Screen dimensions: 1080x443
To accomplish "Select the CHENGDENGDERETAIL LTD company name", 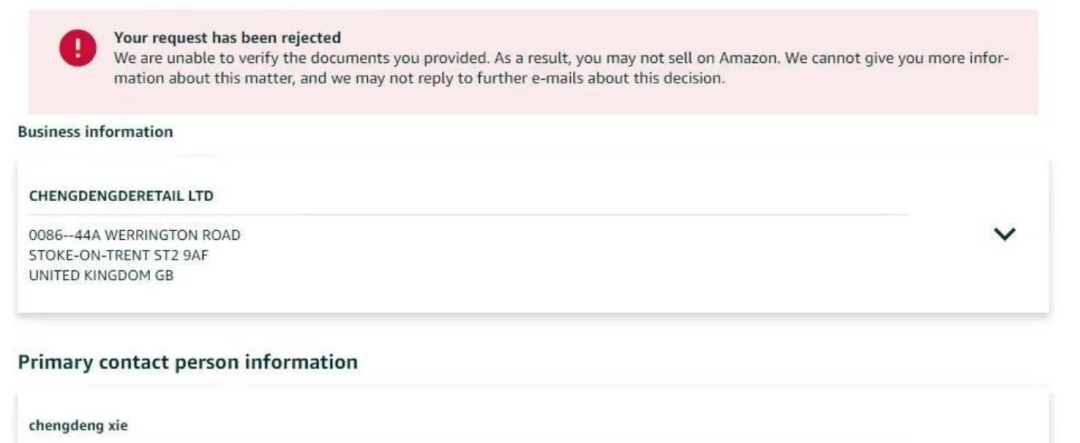I will point(121,196).
